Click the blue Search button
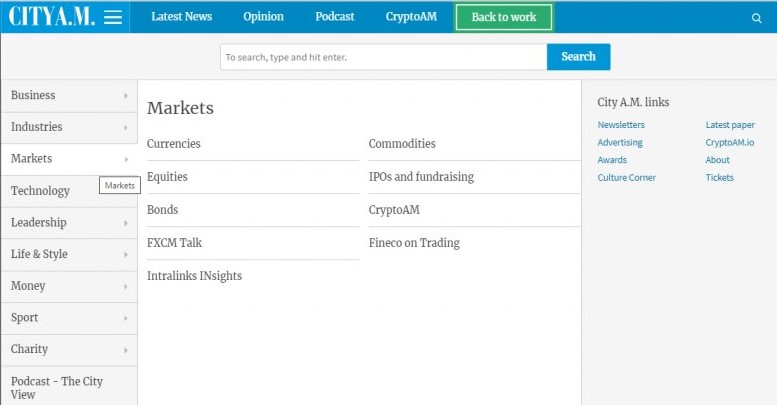This screenshot has width=777, height=405. click(578, 57)
